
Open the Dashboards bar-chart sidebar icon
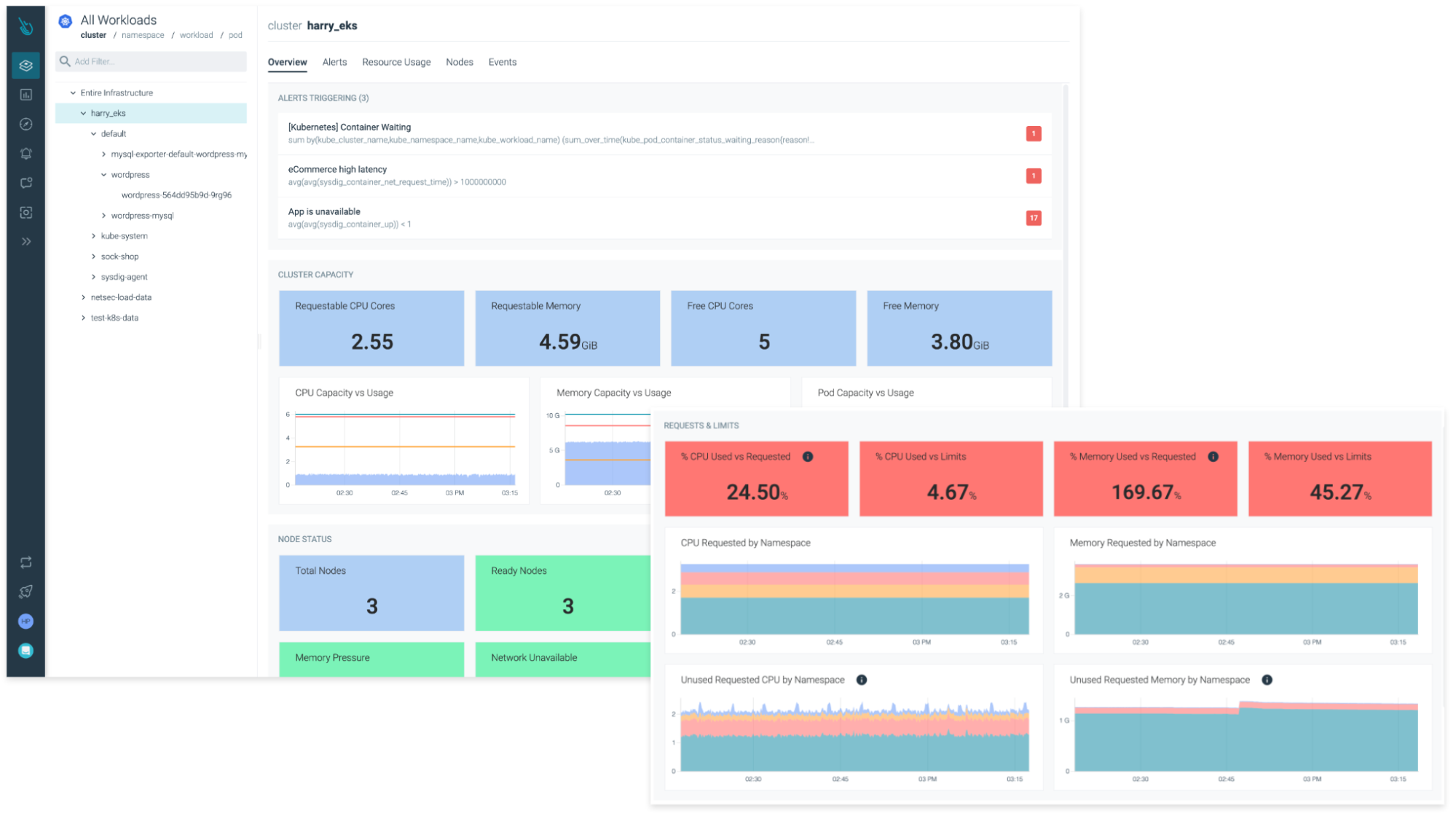[x=25, y=95]
